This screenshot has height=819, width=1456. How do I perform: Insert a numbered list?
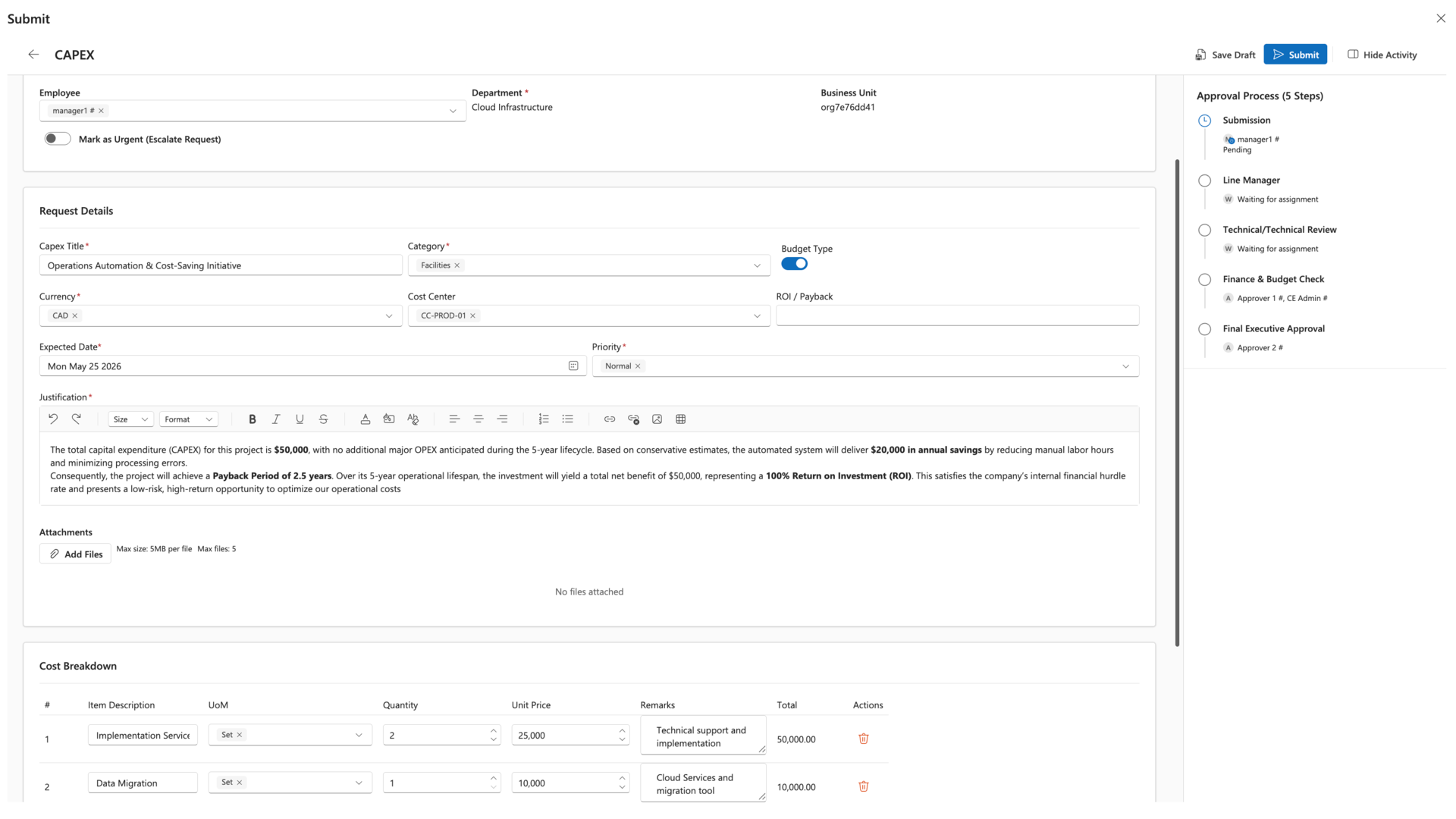pyautogui.click(x=544, y=419)
